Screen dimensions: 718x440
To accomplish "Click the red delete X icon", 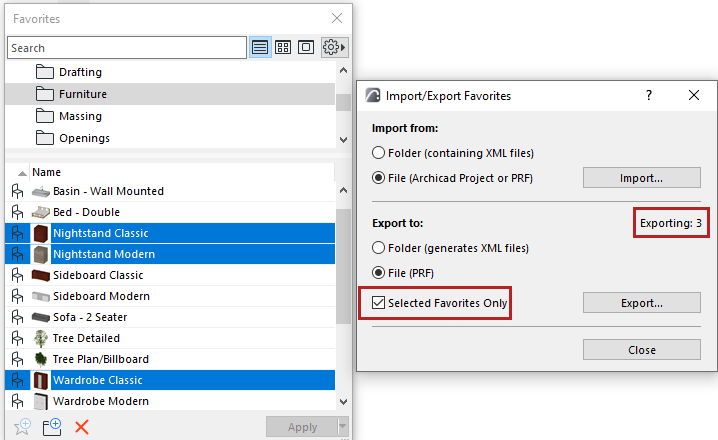I will pyautogui.click(x=82, y=426).
